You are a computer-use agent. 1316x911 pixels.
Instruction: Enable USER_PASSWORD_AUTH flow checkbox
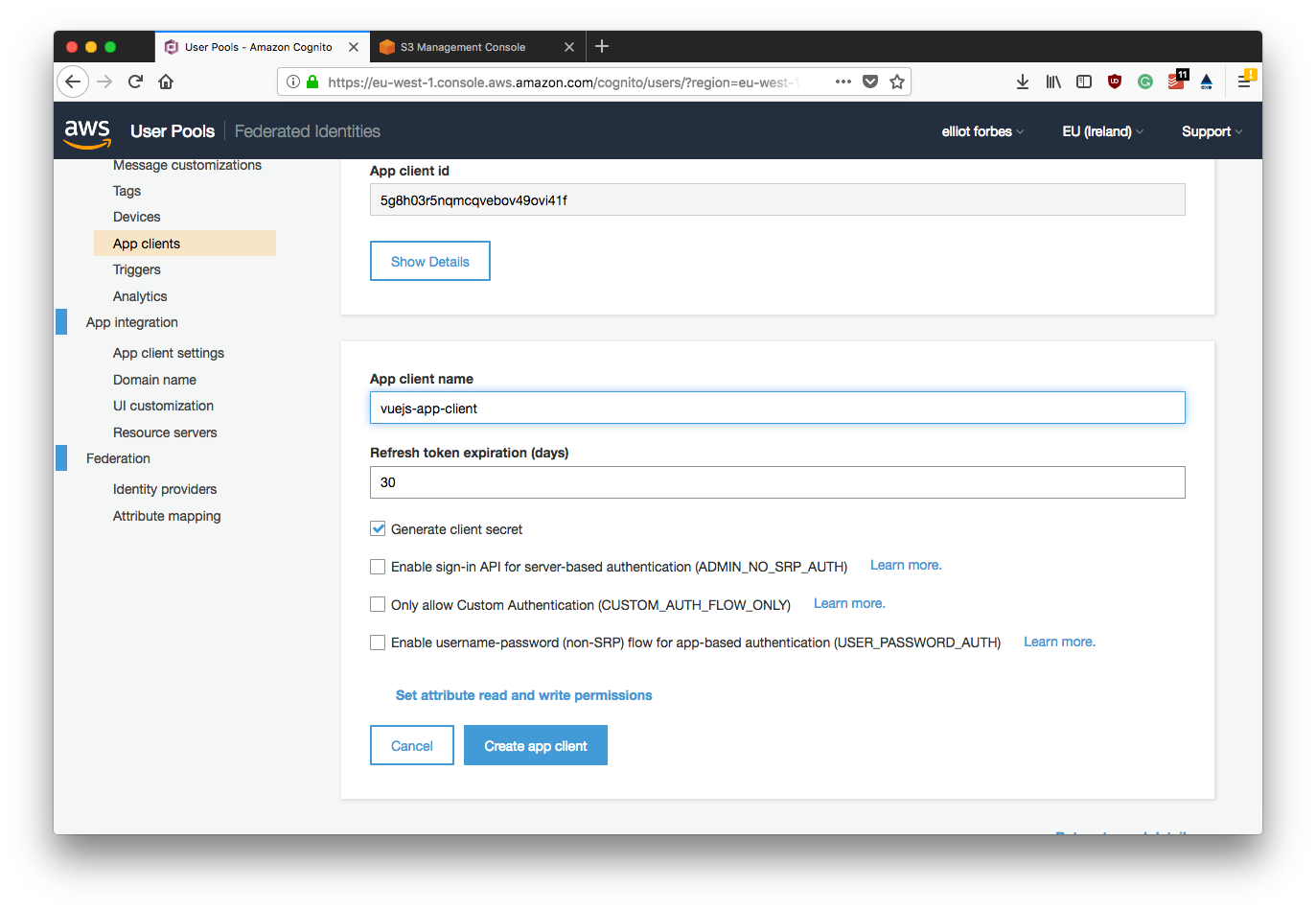pyautogui.click(x=378, y=642)
